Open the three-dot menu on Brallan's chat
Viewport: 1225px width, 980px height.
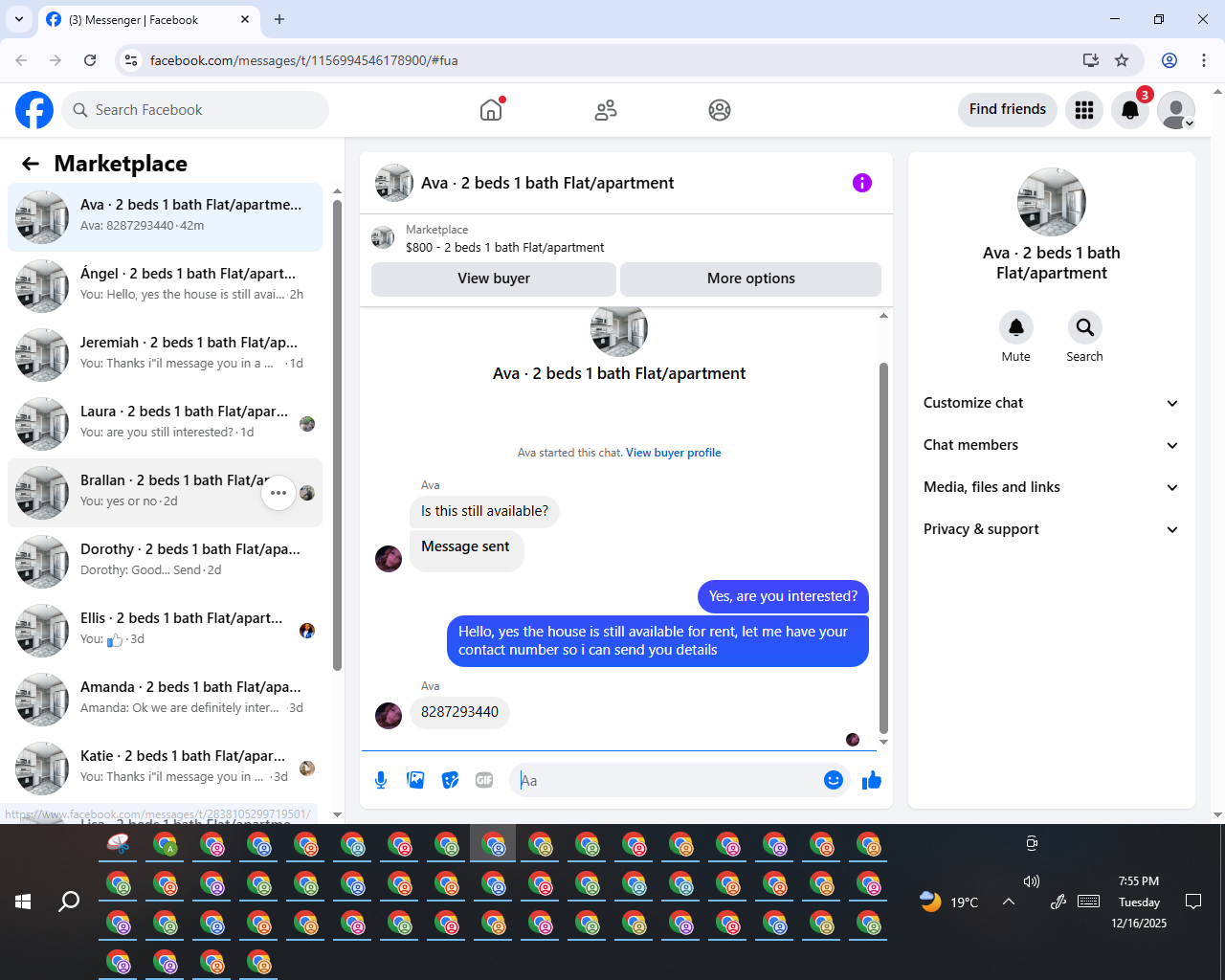coord(278,493)
